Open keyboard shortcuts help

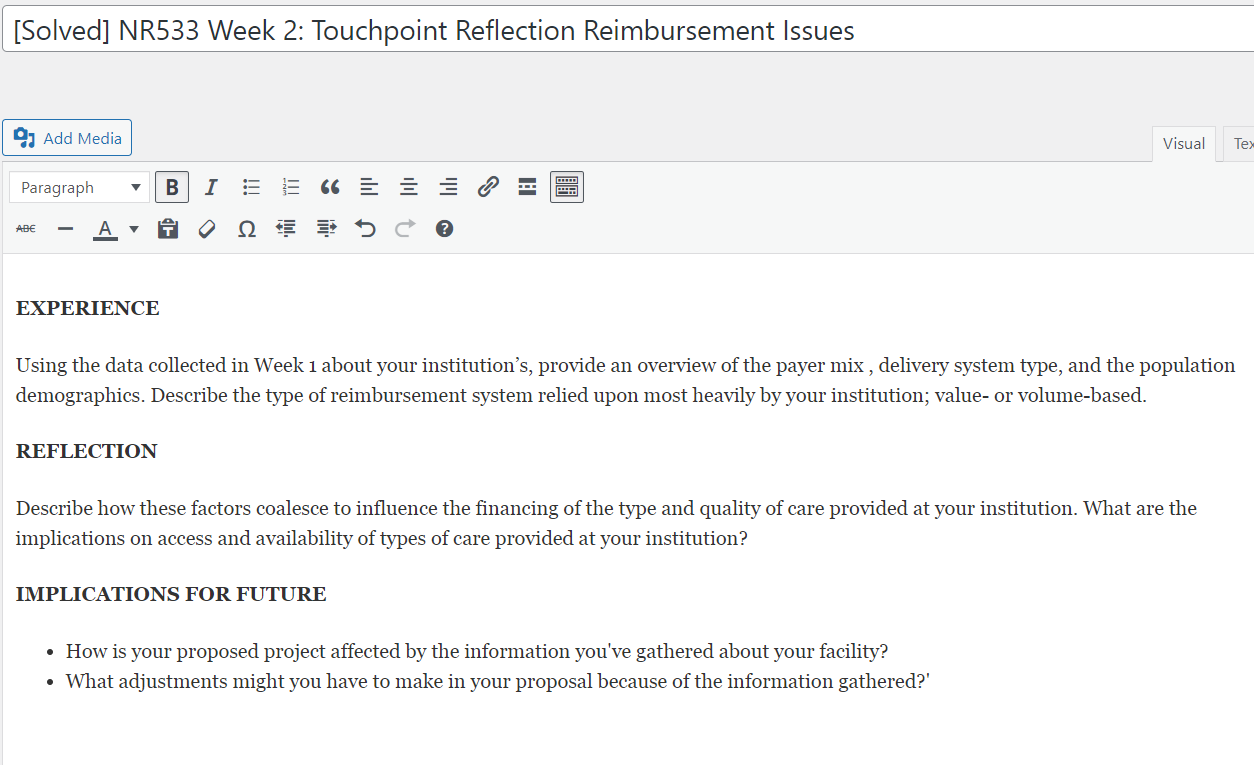tap(445, 229)
